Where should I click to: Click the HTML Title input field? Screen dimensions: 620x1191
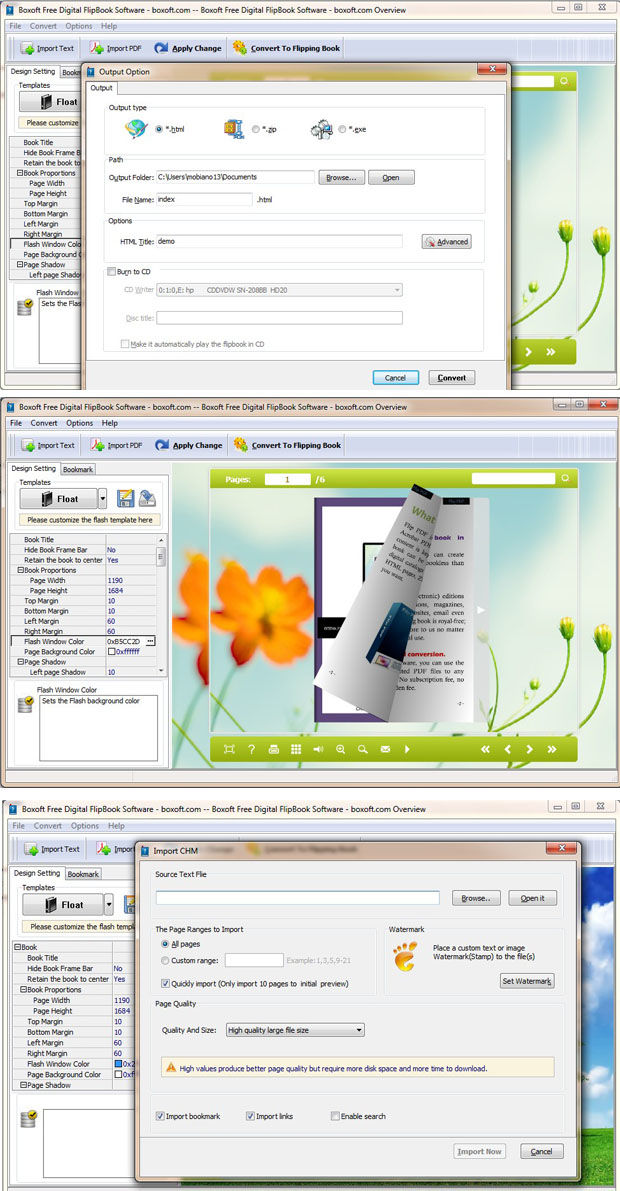[x=280, y=241]
